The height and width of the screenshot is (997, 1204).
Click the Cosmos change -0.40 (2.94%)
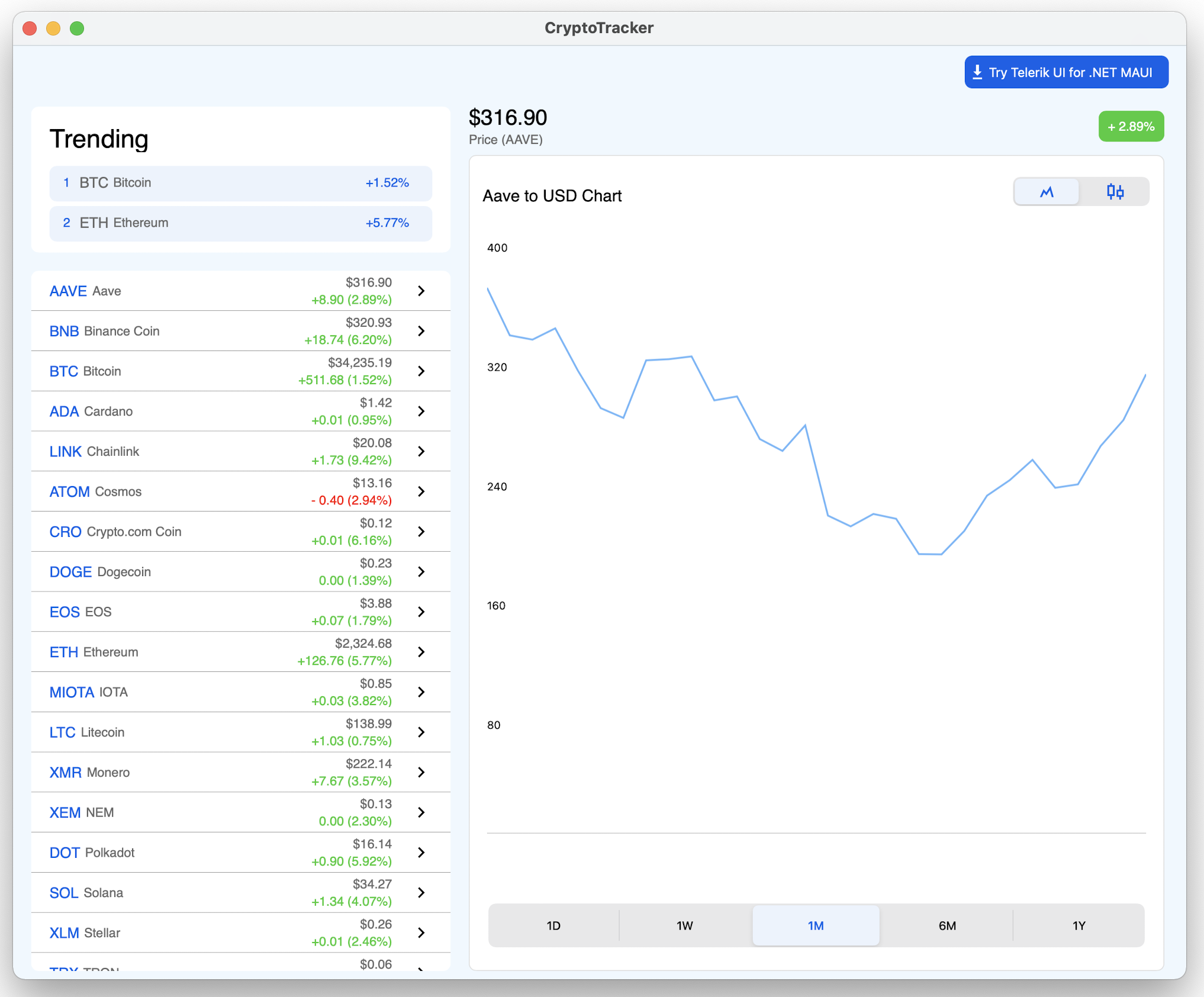[352, 500]
